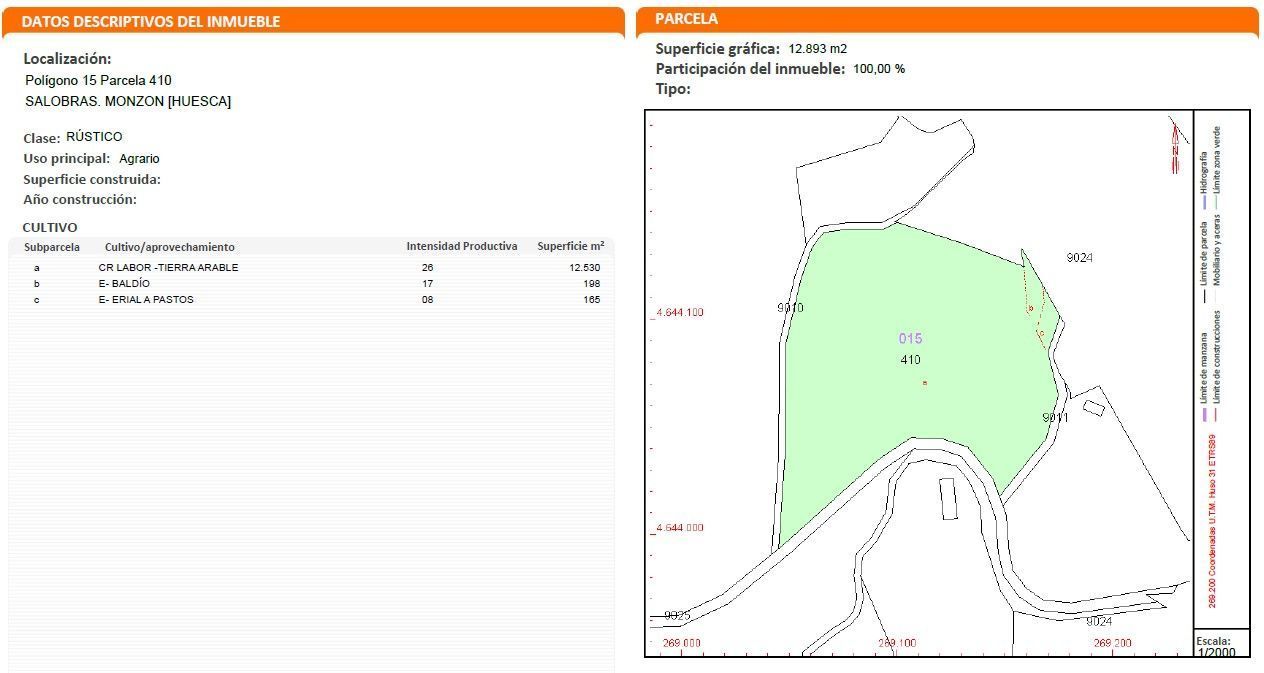Click the polygon 015 label on map
The width and height of the screenshot is (1264, 673).
[x=910, y=339]
